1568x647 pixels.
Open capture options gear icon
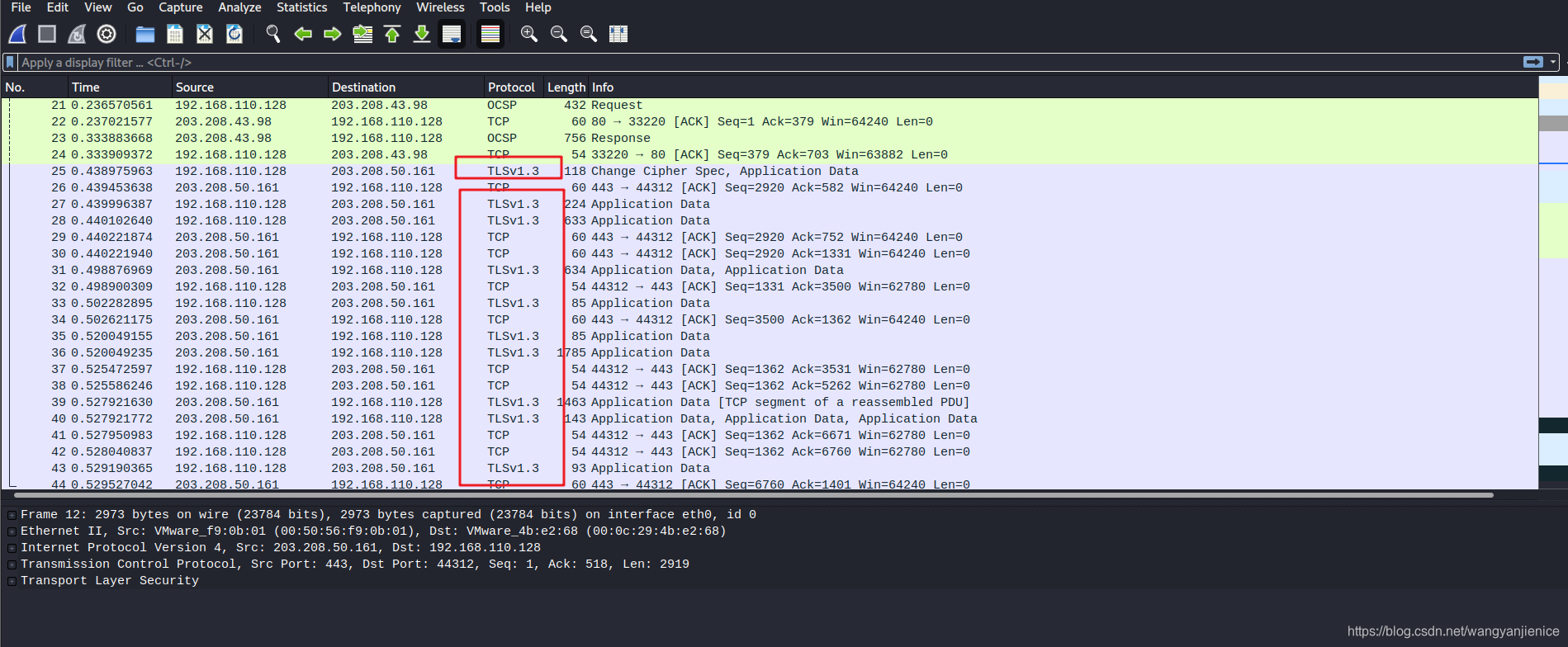tap(107, 34)
